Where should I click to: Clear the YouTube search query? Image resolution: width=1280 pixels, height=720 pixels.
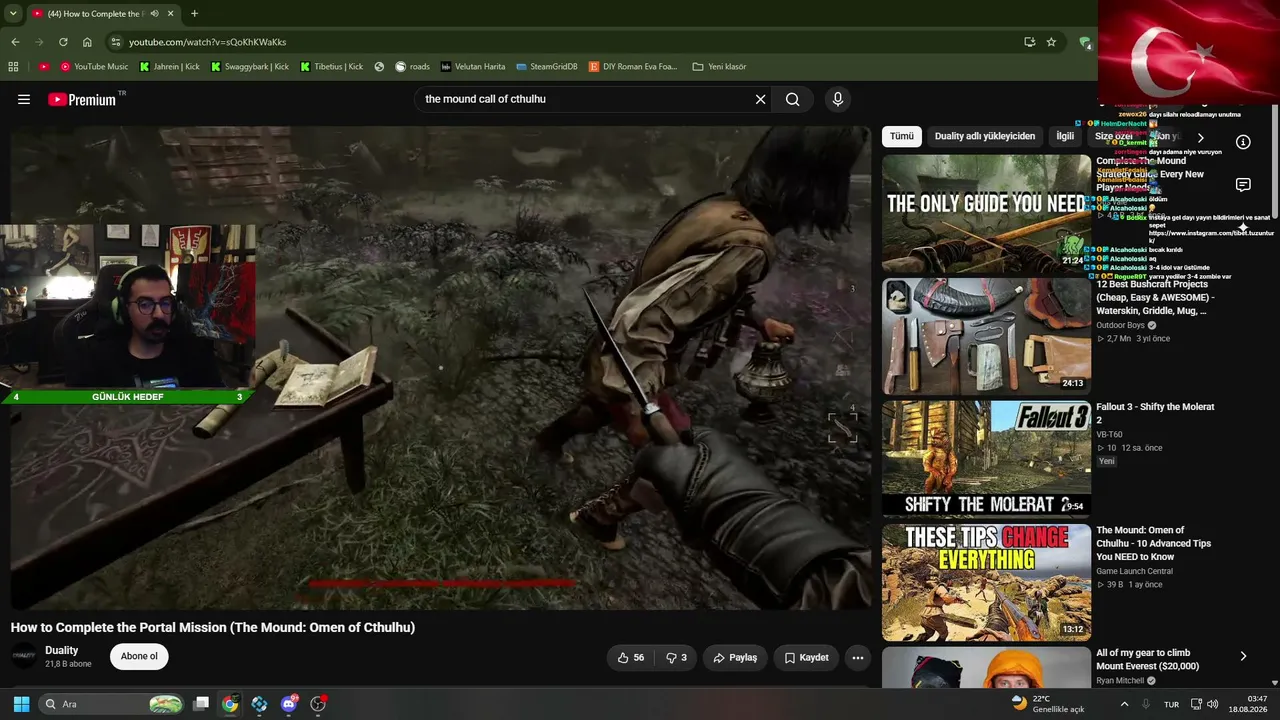760,99
